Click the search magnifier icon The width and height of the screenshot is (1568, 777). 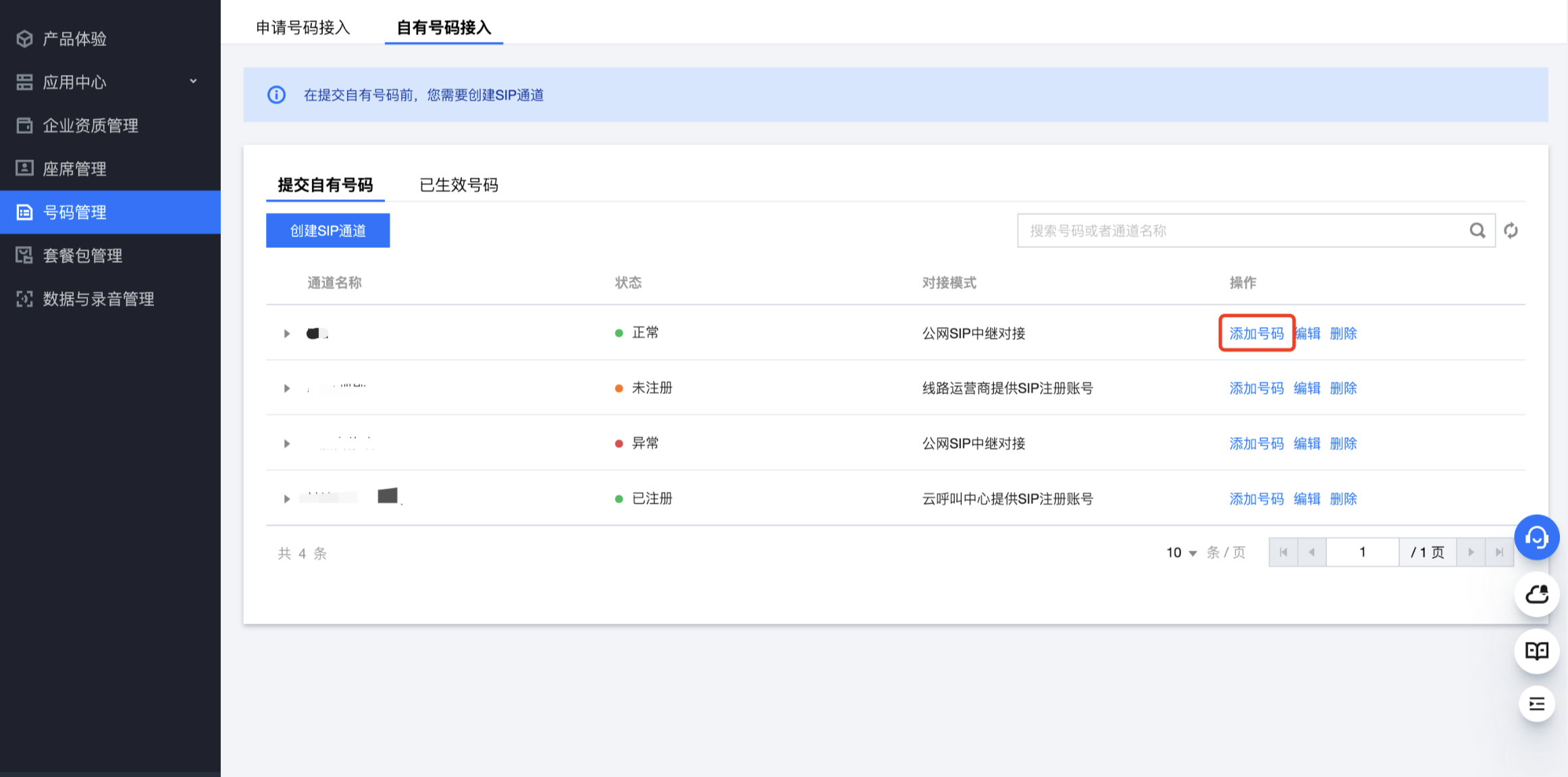pos(1477,230)
